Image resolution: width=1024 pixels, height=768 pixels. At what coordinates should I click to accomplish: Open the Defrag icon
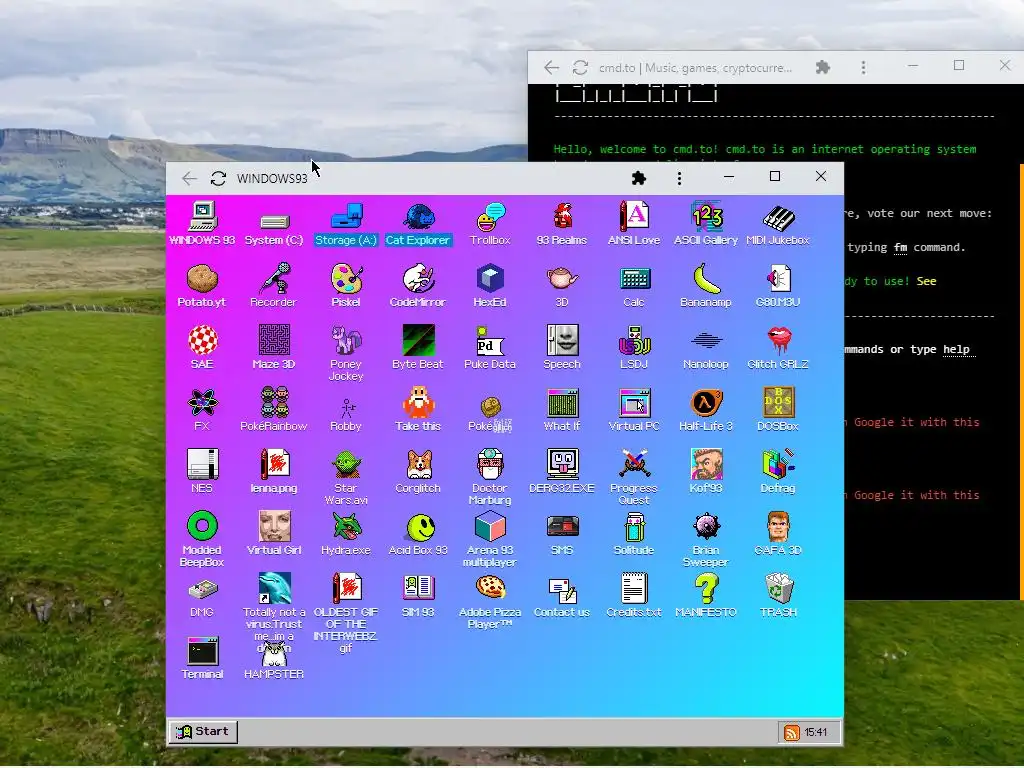tap(778, 465)
